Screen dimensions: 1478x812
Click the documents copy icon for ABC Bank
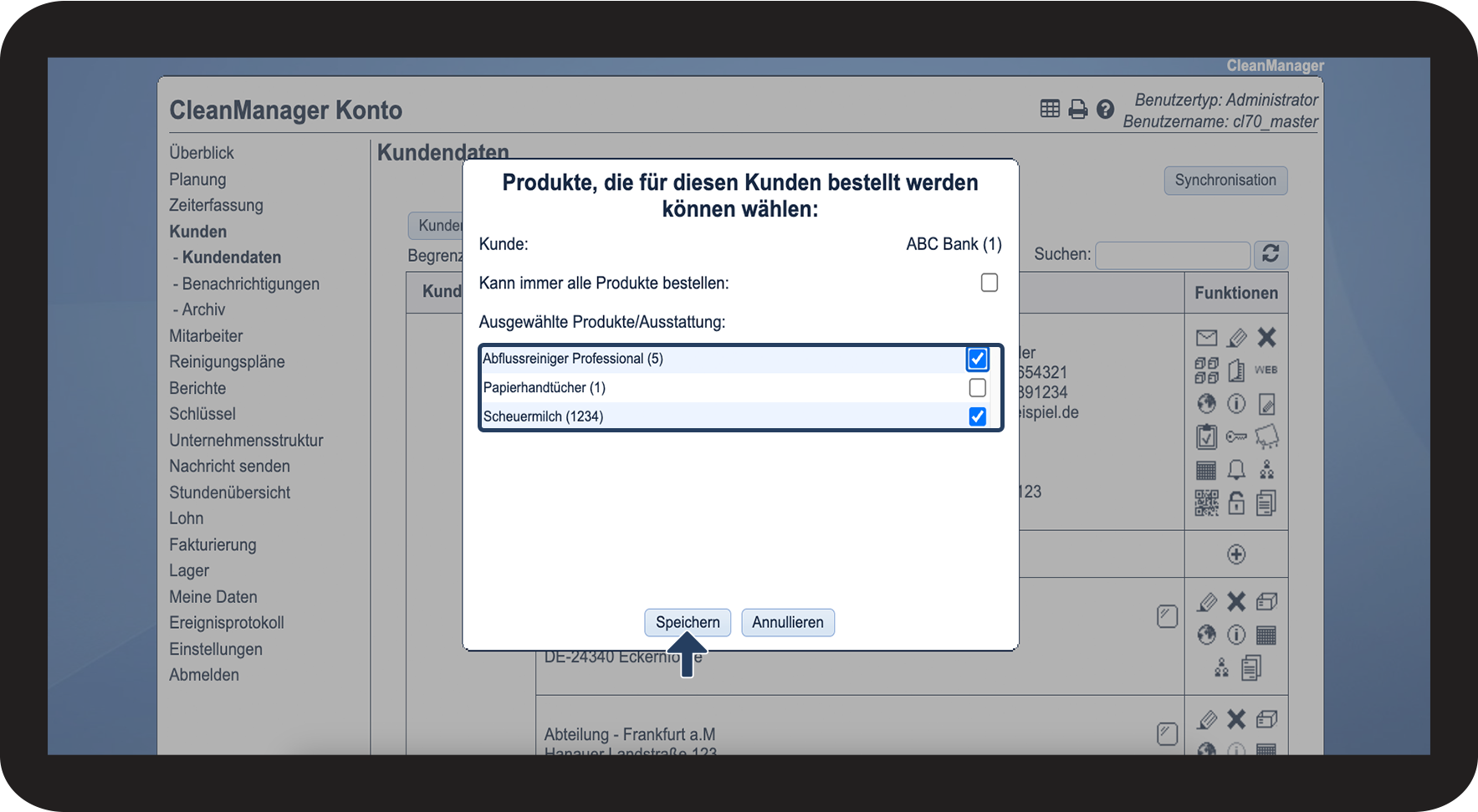[x=1266, y=503]
